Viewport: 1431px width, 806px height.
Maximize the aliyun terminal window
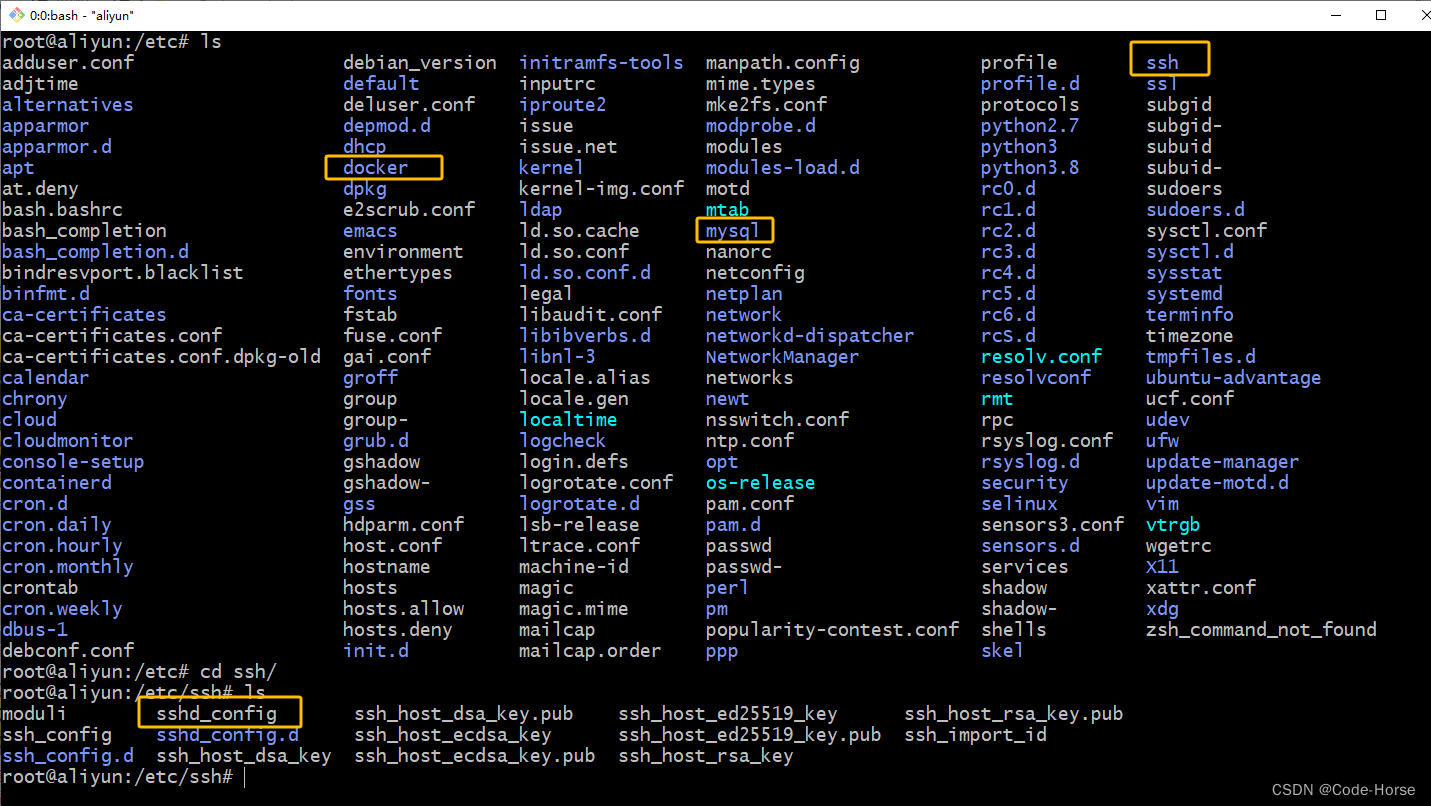(1381, 15)
